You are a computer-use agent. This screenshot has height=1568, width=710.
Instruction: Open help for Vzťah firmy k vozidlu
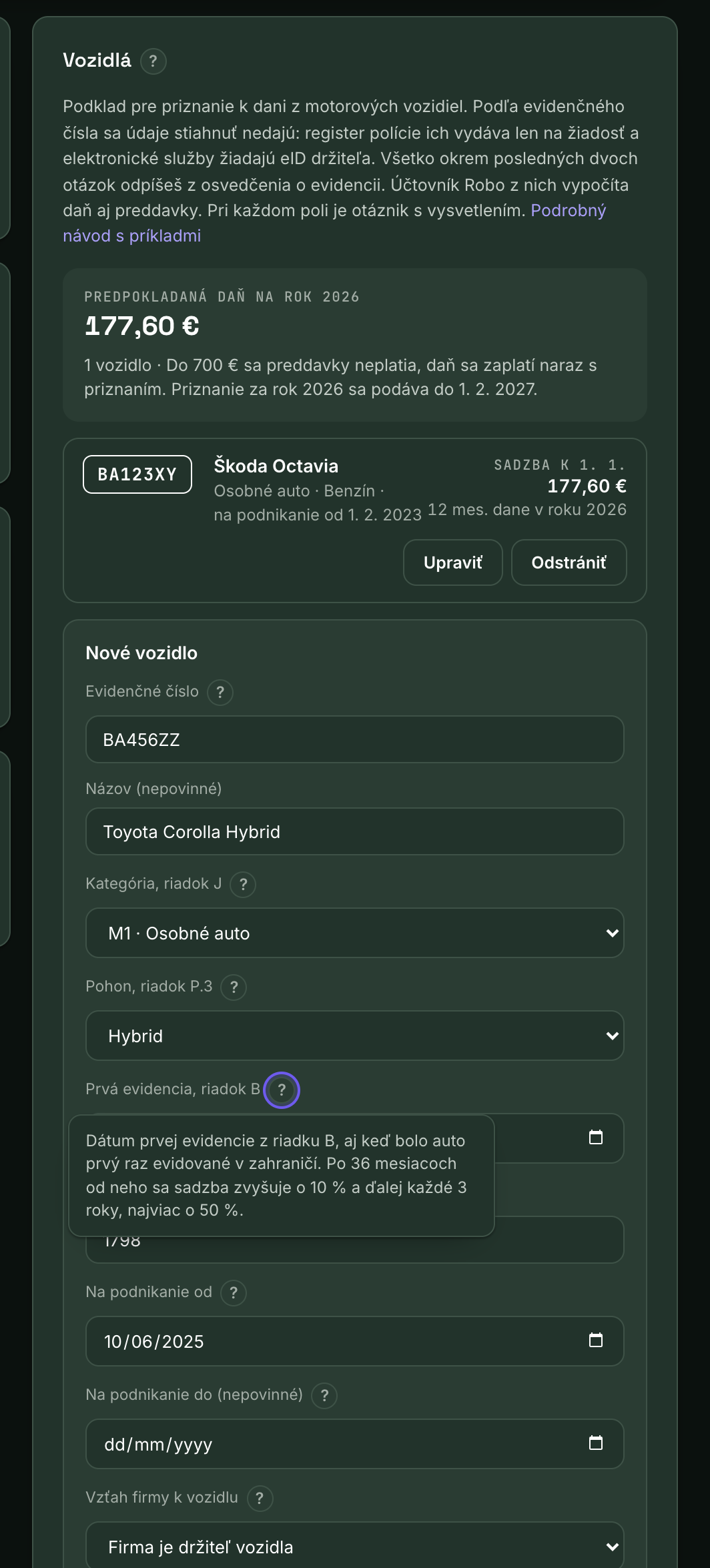click(260, 1499)
